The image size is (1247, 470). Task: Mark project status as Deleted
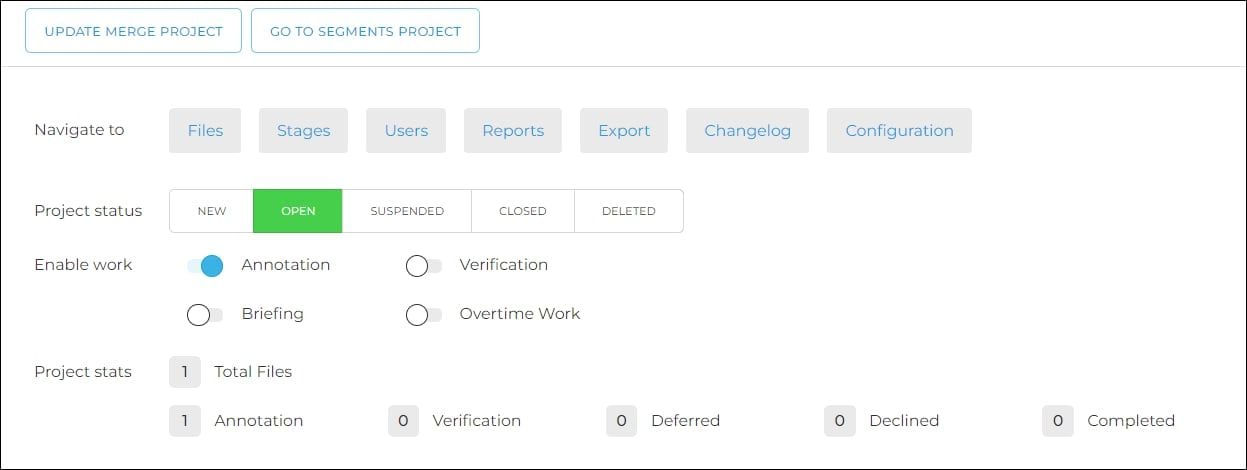pos(629,211)
